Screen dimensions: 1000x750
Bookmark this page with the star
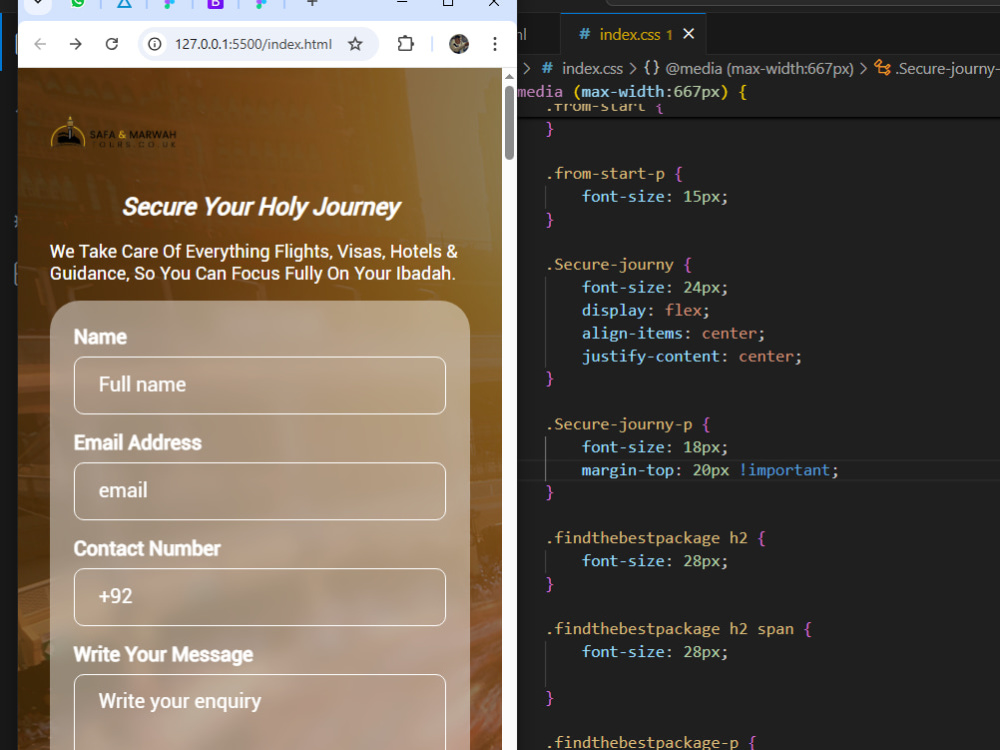[x=355, y=44]
